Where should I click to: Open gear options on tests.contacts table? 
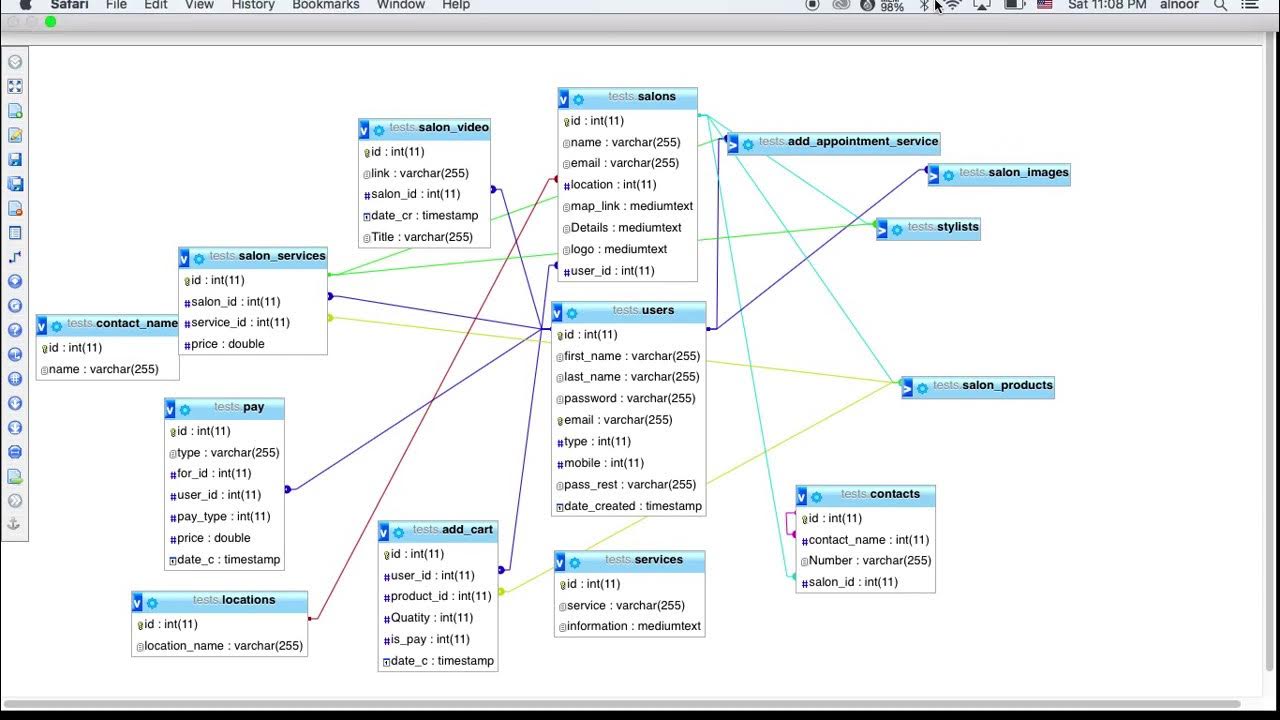tap(816, 496)
